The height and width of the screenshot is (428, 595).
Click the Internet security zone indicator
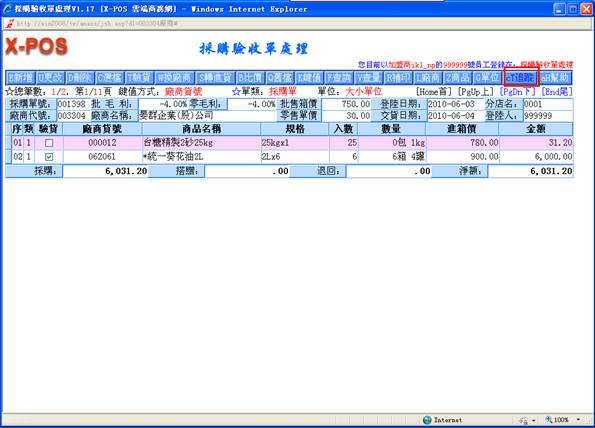coord(442,420)
